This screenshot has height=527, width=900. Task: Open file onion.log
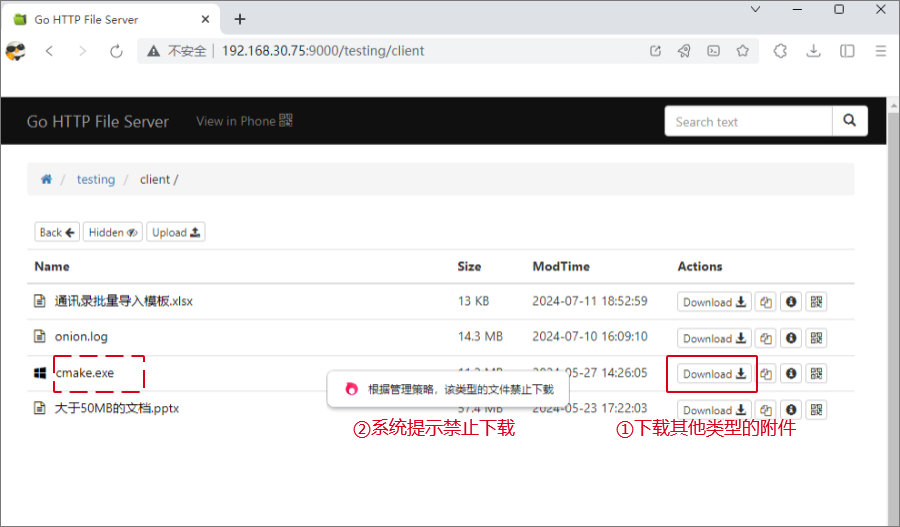pos(81,336)
